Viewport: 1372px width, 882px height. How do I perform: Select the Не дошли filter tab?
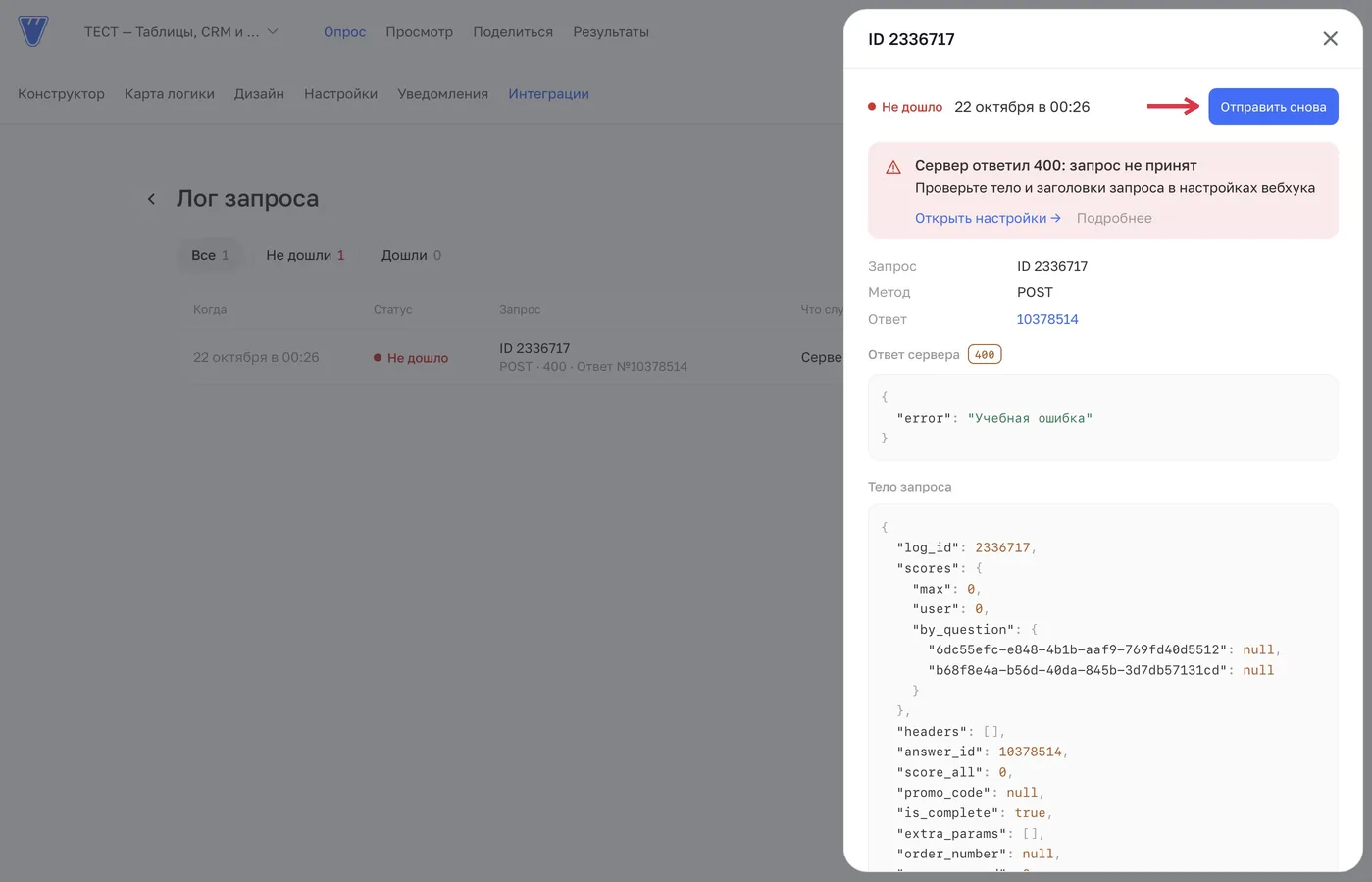point(305,255)
